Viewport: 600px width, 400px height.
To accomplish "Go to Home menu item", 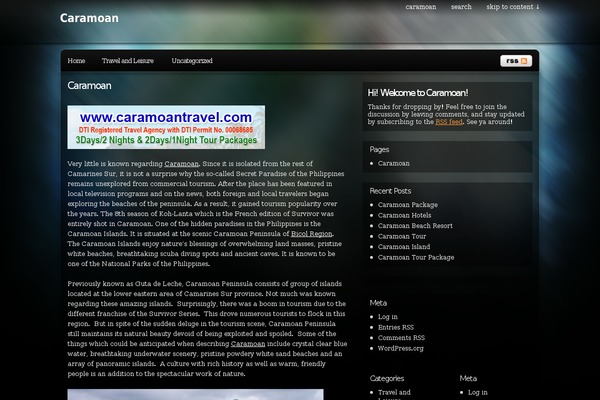I will [76, 60].
